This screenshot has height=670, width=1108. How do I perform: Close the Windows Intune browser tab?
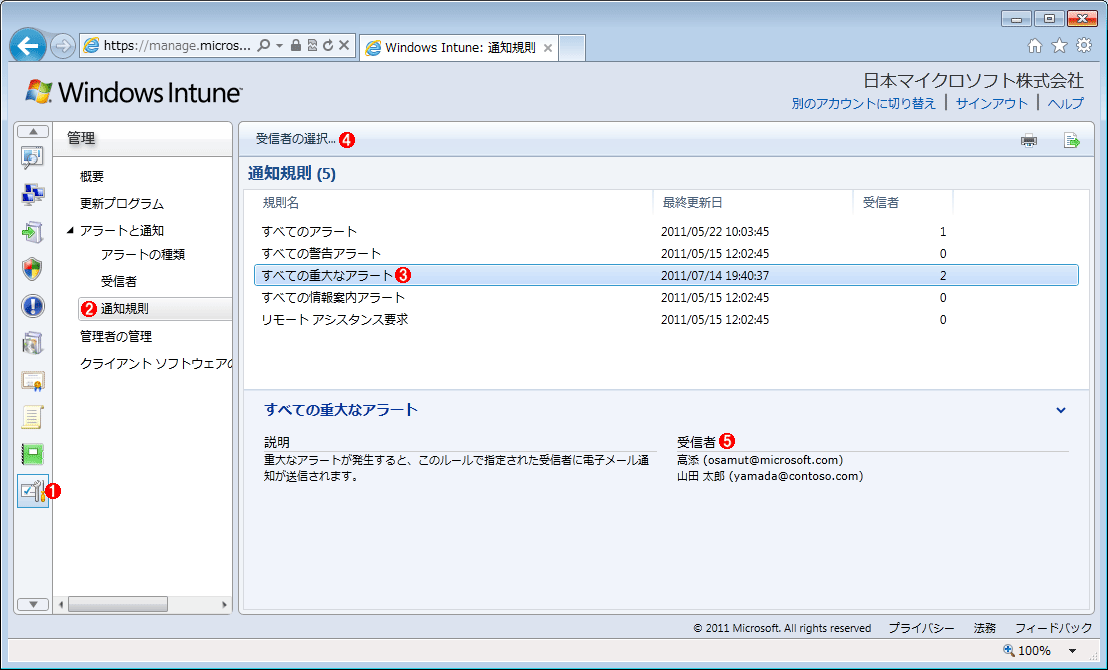(548, 49)
